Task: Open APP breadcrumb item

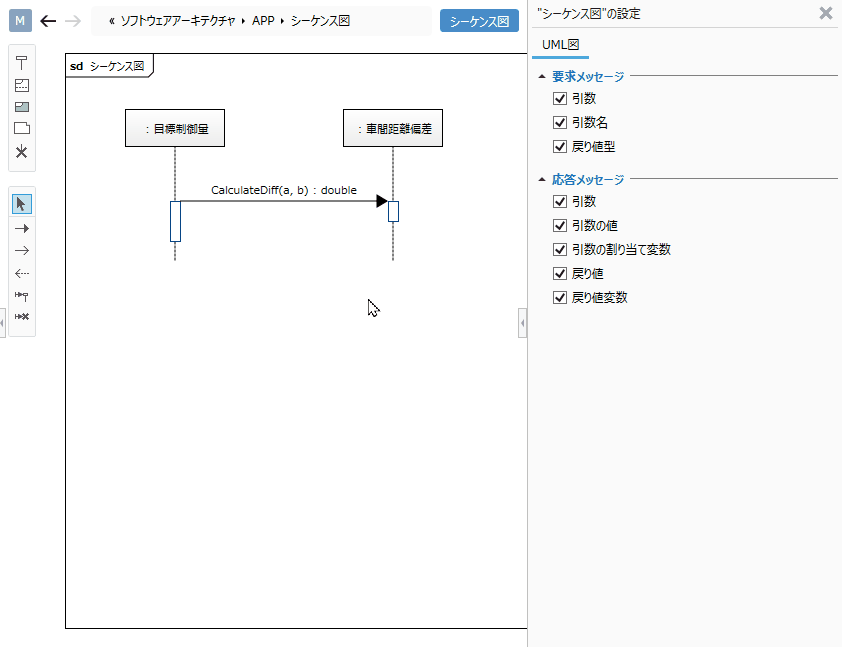Action: pos(263,21)
